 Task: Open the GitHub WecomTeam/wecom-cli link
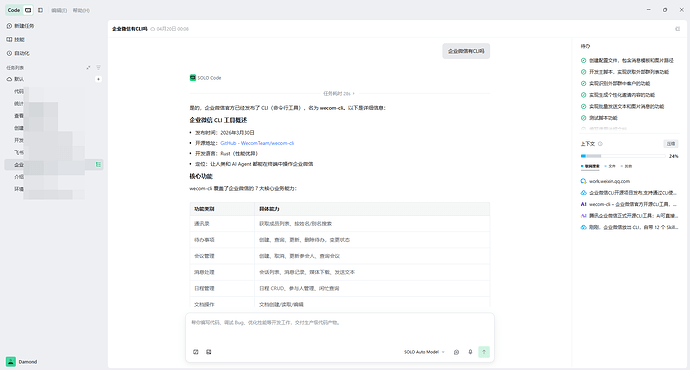(x=257, y=143)
